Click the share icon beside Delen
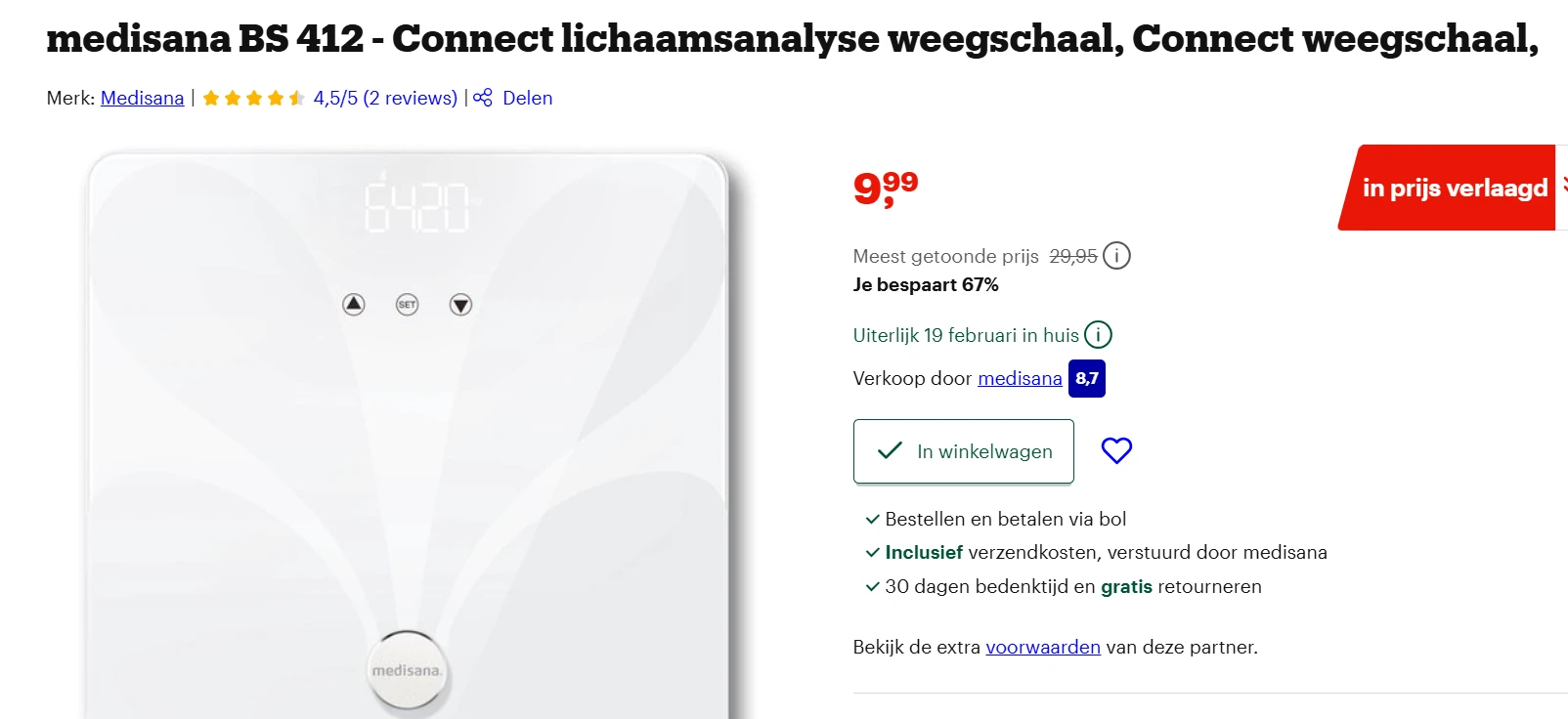Viewport: 1568px width, 719px height. click(x=483, y=98)
